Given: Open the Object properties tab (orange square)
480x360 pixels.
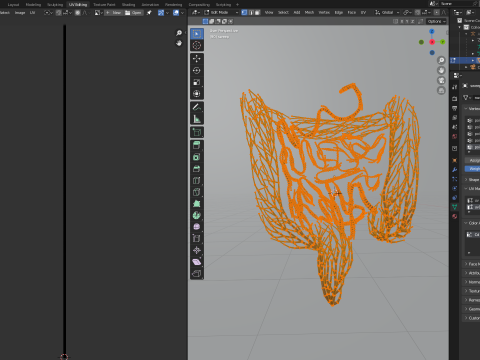Looking at the screenshot, I should pos(455,160).
